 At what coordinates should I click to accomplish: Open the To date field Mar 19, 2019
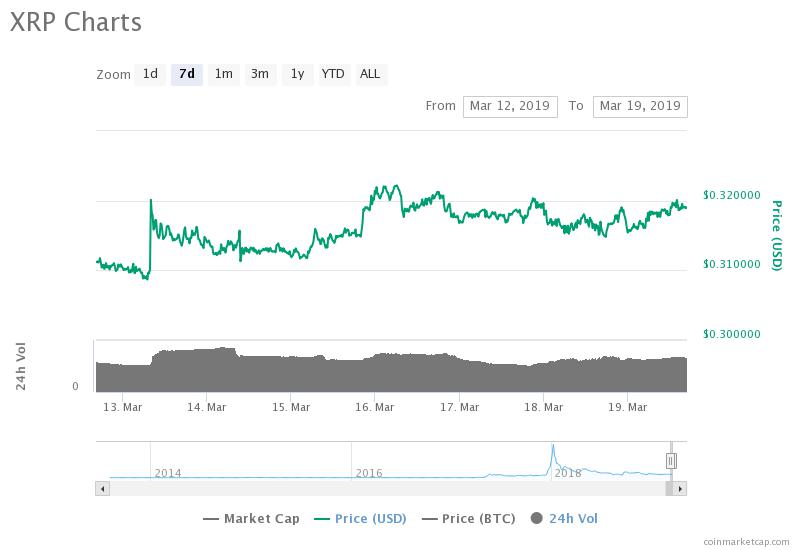pos(640,106)
